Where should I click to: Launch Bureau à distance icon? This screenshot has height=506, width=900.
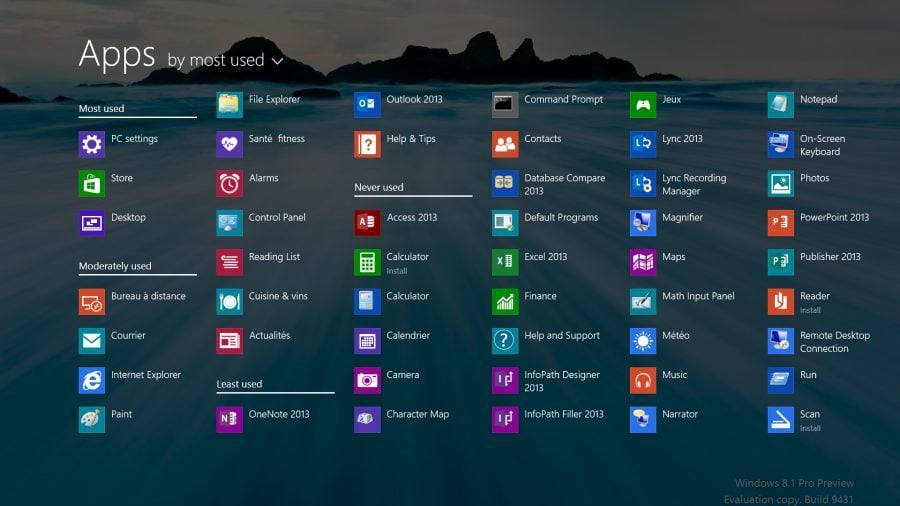click(x=92, y=302)
